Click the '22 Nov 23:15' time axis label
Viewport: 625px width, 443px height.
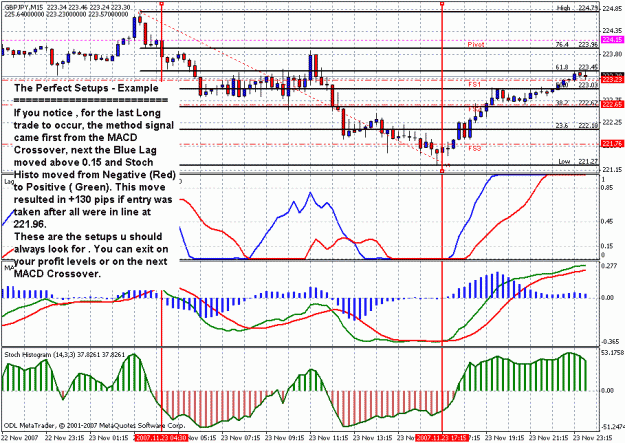click(x=64, y=438)
